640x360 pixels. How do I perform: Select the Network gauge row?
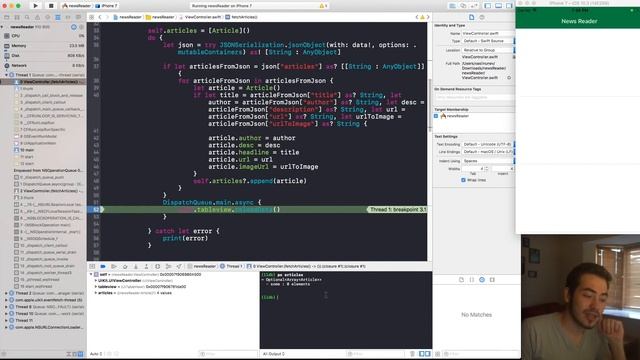[43, 65]
